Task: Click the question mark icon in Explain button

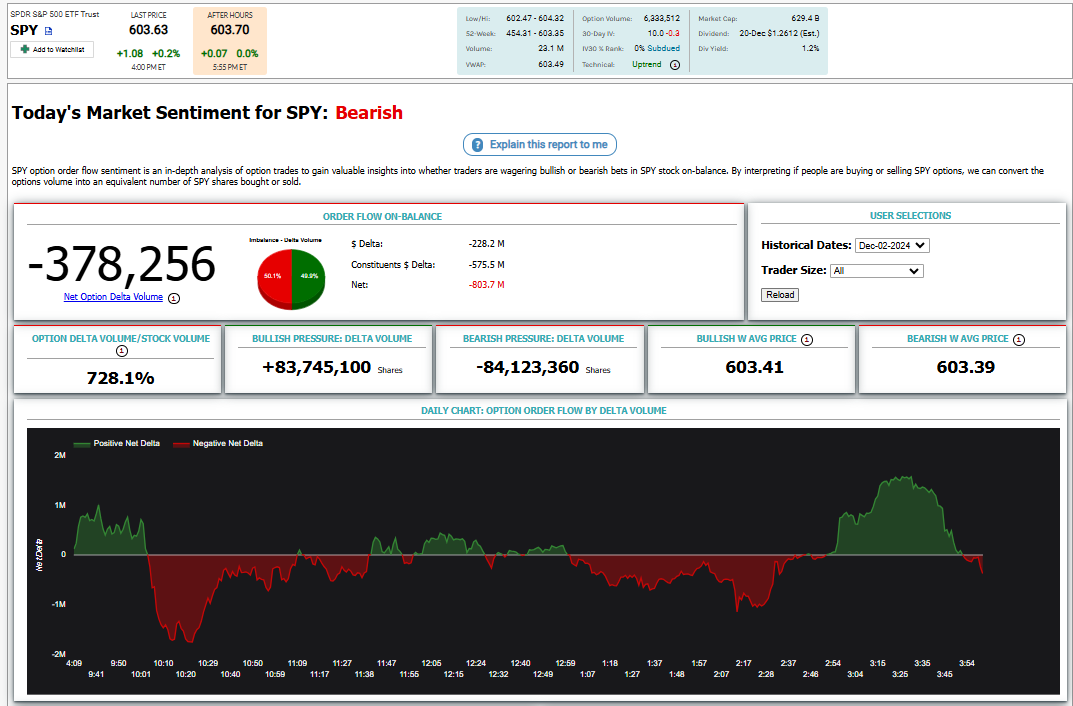Action: pyautogui.click(x=478, y=145)
